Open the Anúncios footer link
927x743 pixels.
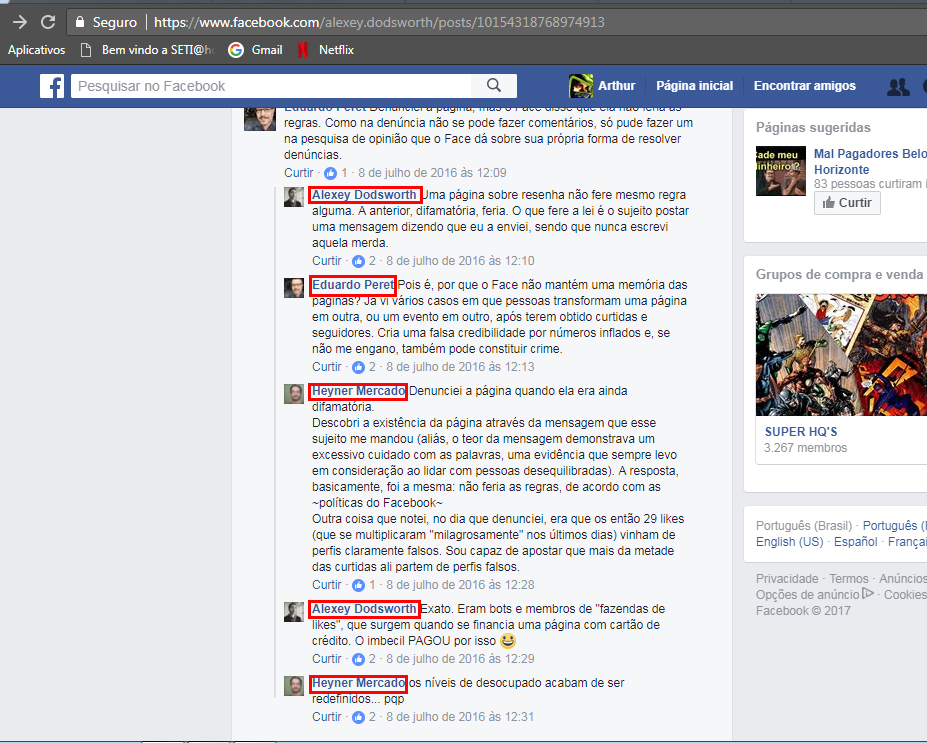[903, 579]
